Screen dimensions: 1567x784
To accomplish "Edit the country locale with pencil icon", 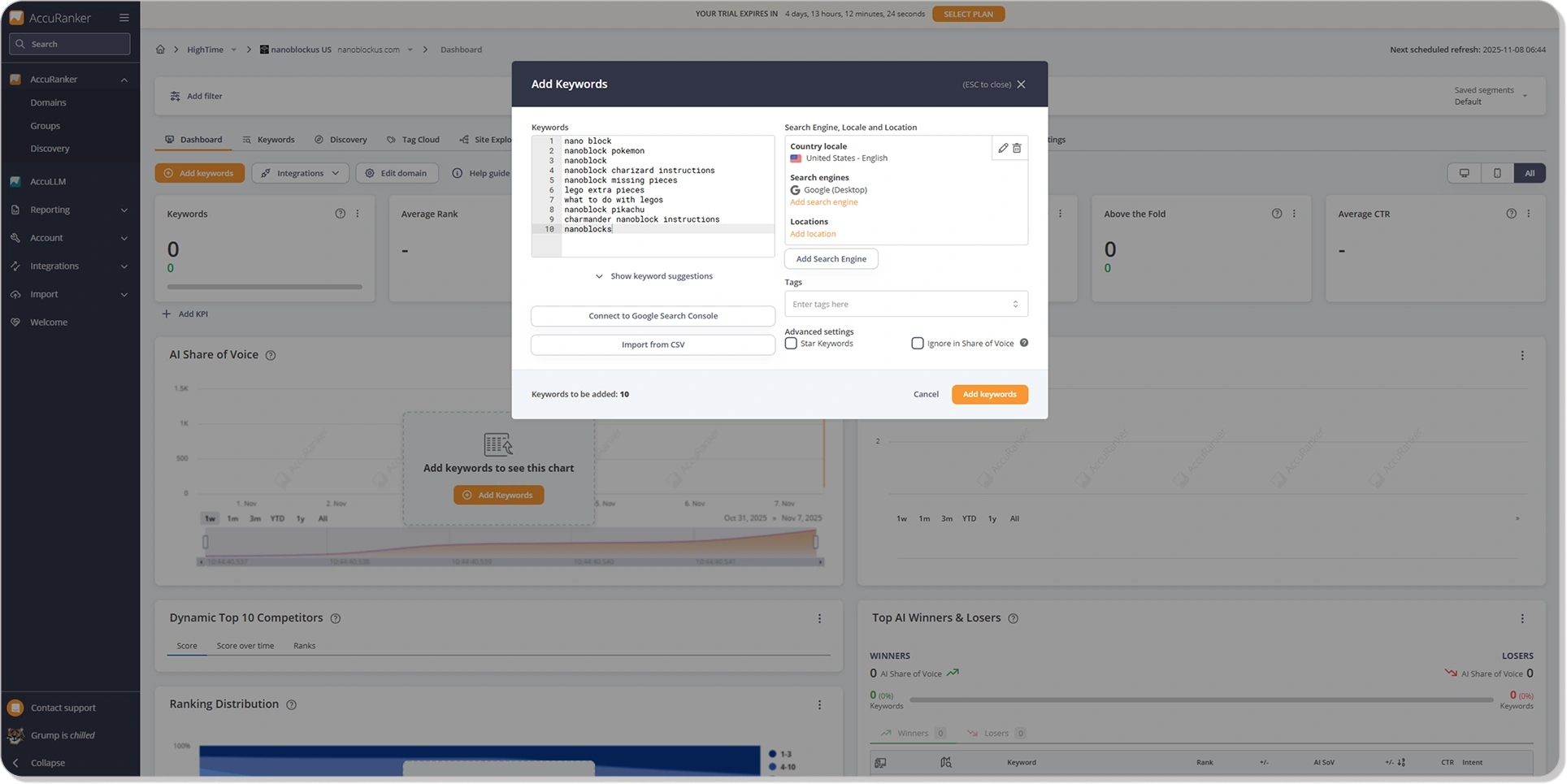I will [1003, 148].
